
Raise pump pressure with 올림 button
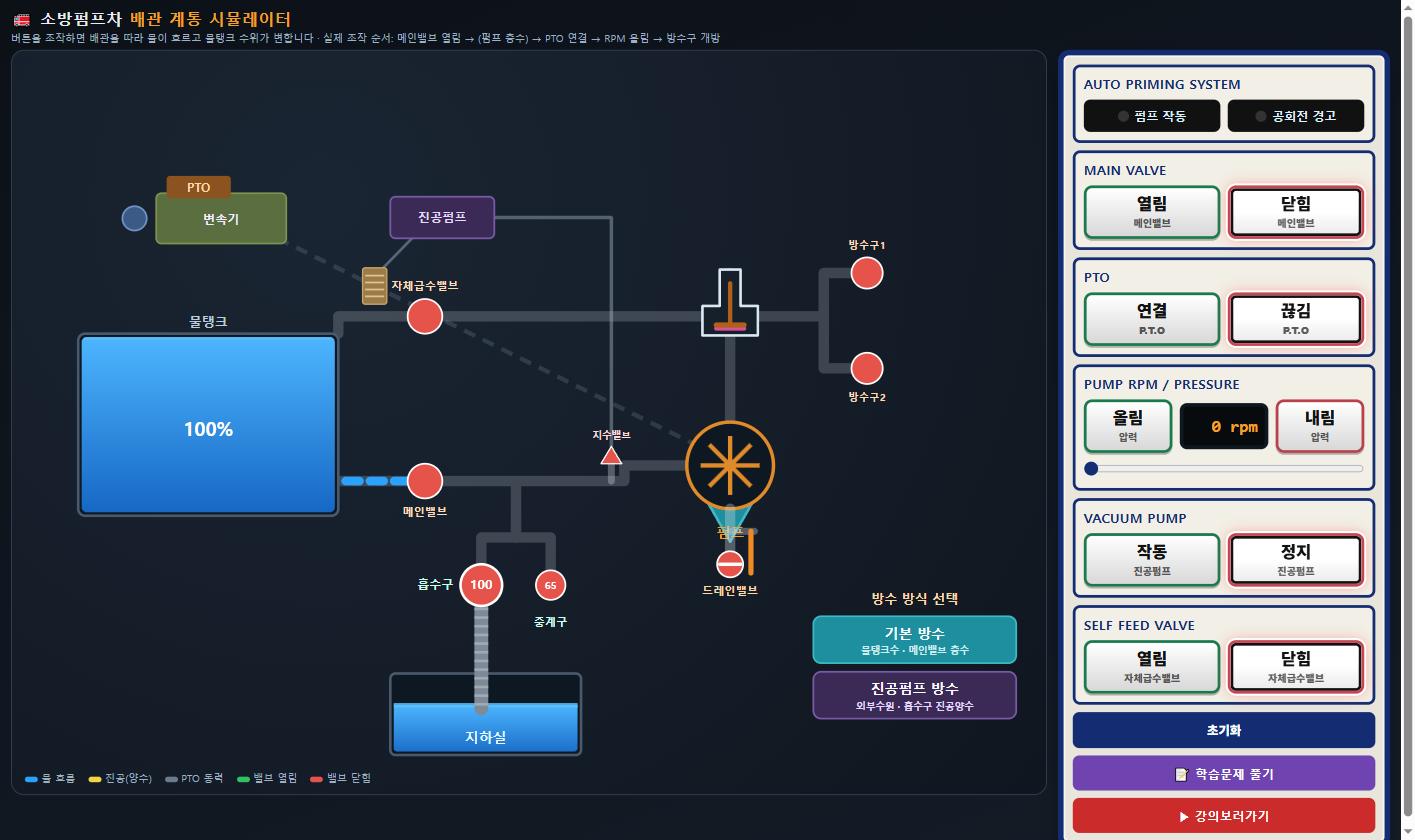1128,426
